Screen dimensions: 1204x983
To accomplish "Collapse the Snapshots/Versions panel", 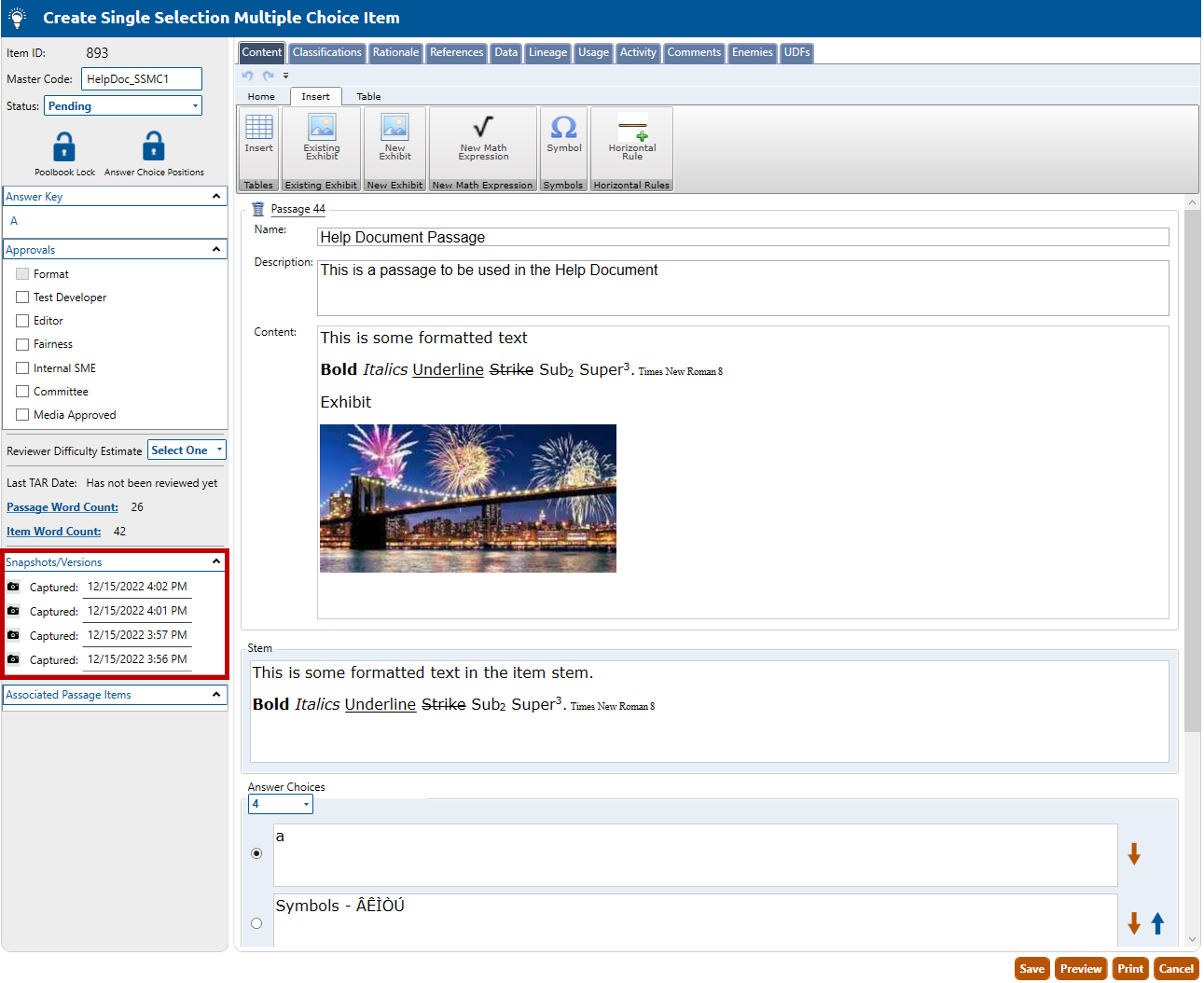I will [x=216, y=561].
